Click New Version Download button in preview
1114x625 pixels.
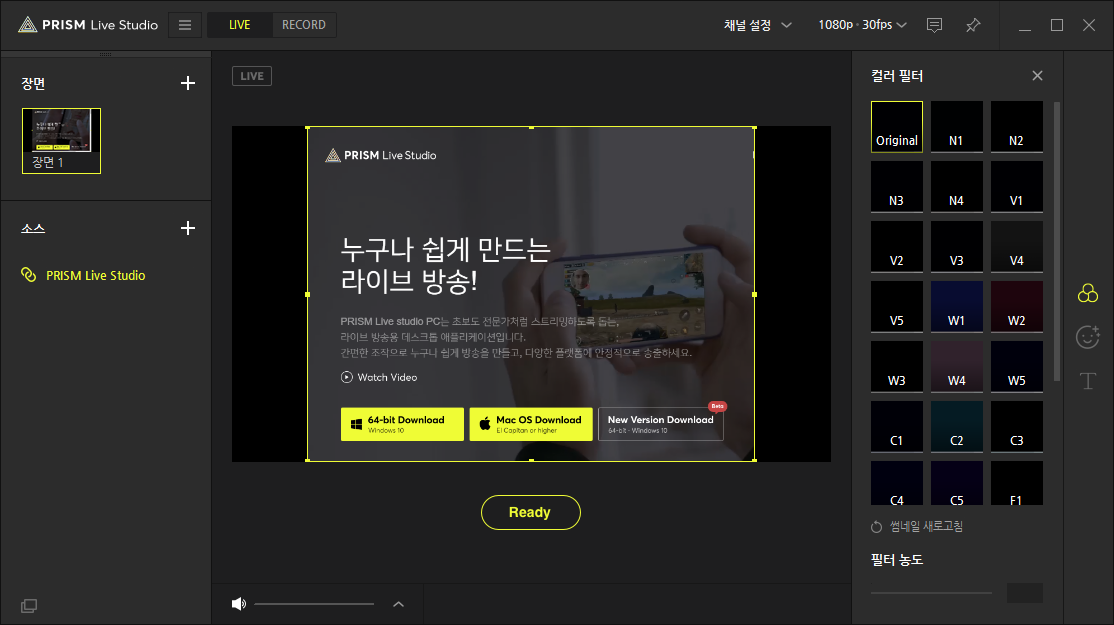click(661, 424)
